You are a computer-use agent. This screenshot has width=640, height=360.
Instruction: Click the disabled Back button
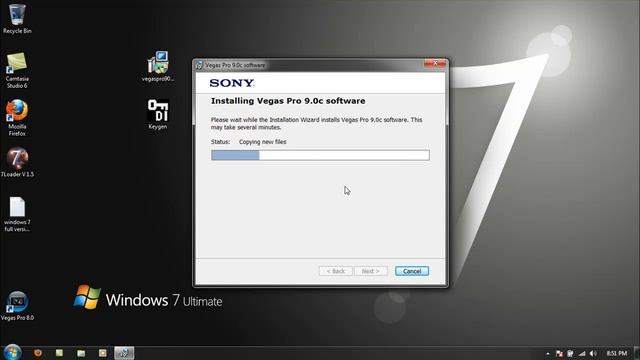pos(336,271)
